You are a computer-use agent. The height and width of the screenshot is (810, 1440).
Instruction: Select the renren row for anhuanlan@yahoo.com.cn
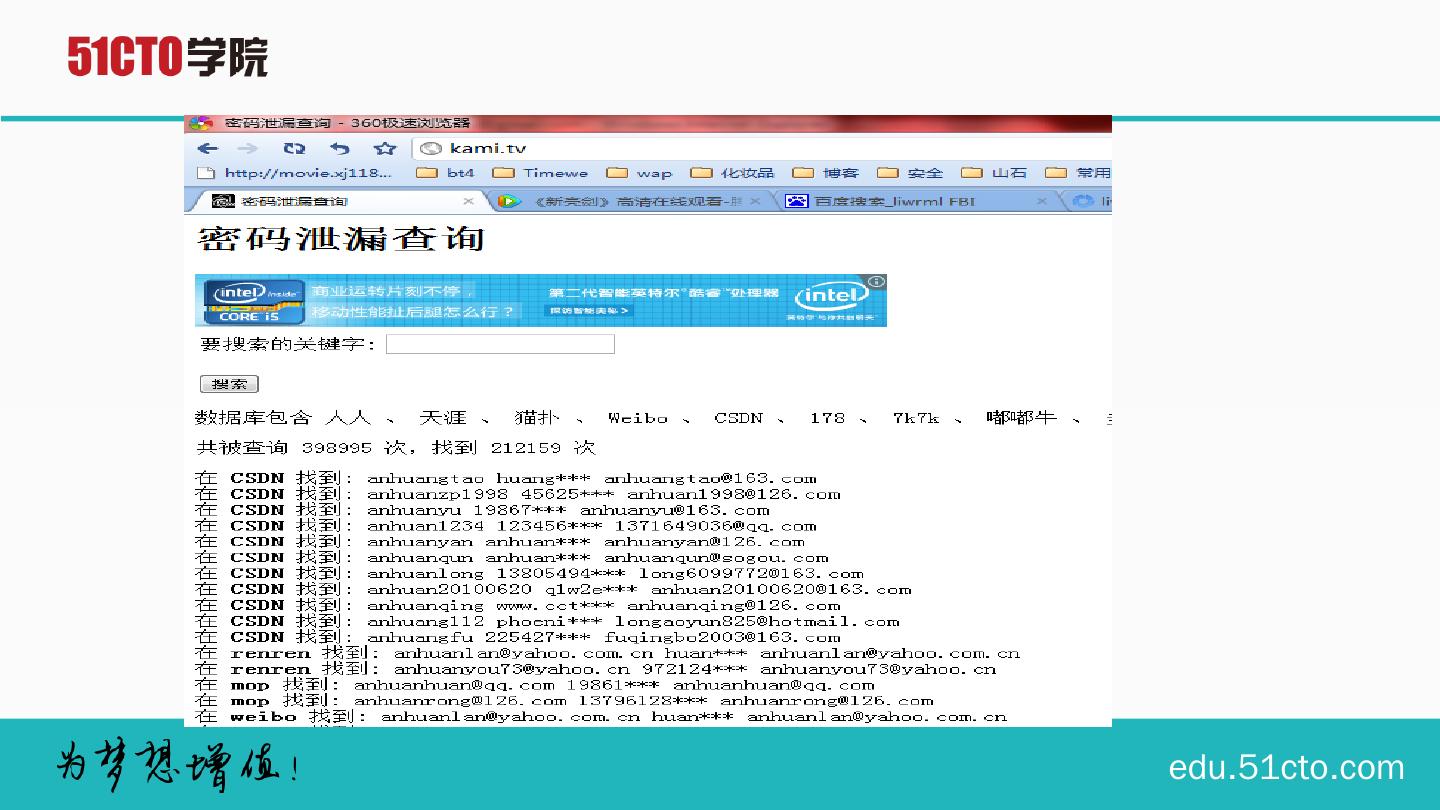pos(607,653)
